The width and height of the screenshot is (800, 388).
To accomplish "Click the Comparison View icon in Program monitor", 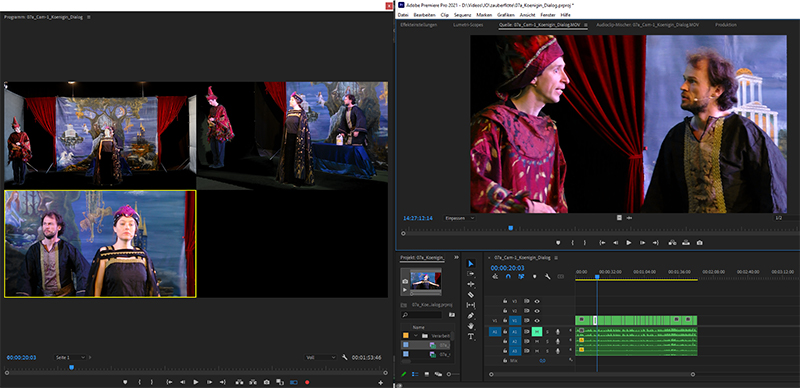I will coord(280,382).
